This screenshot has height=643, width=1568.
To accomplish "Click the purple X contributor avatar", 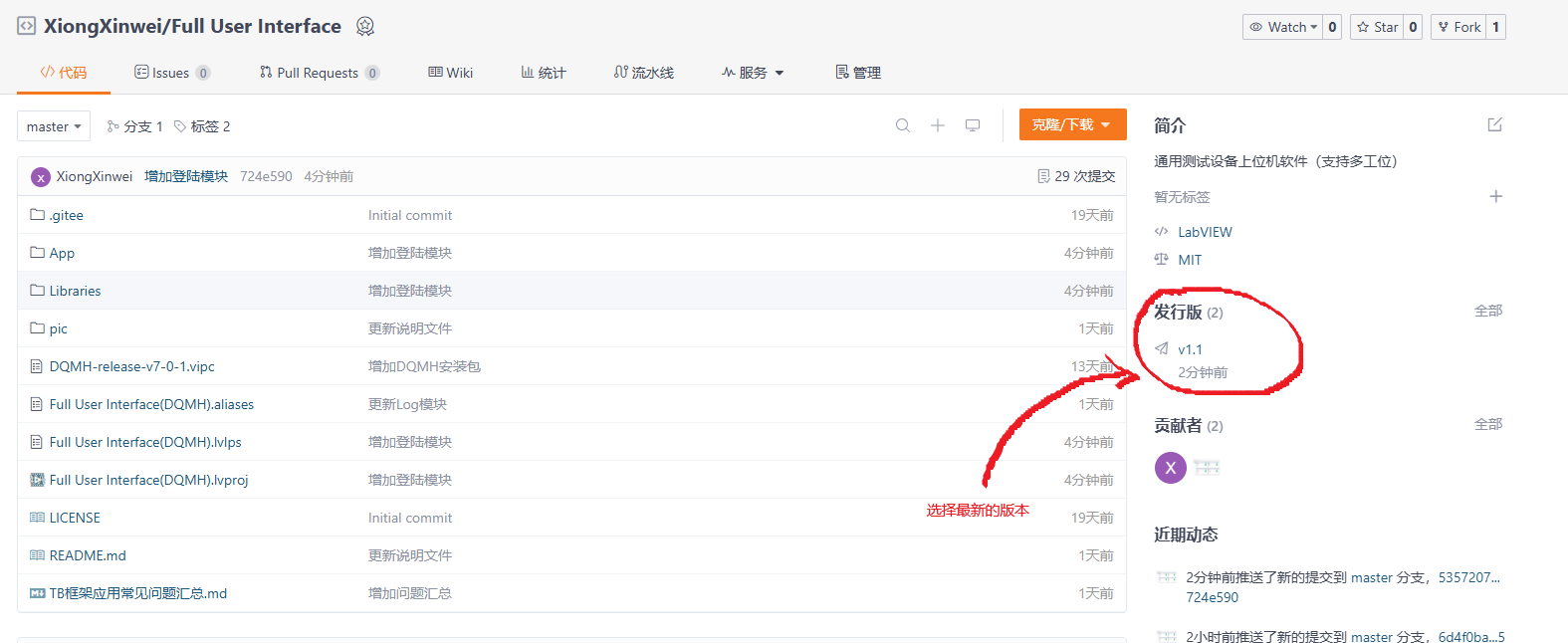I will point(1170,467).
